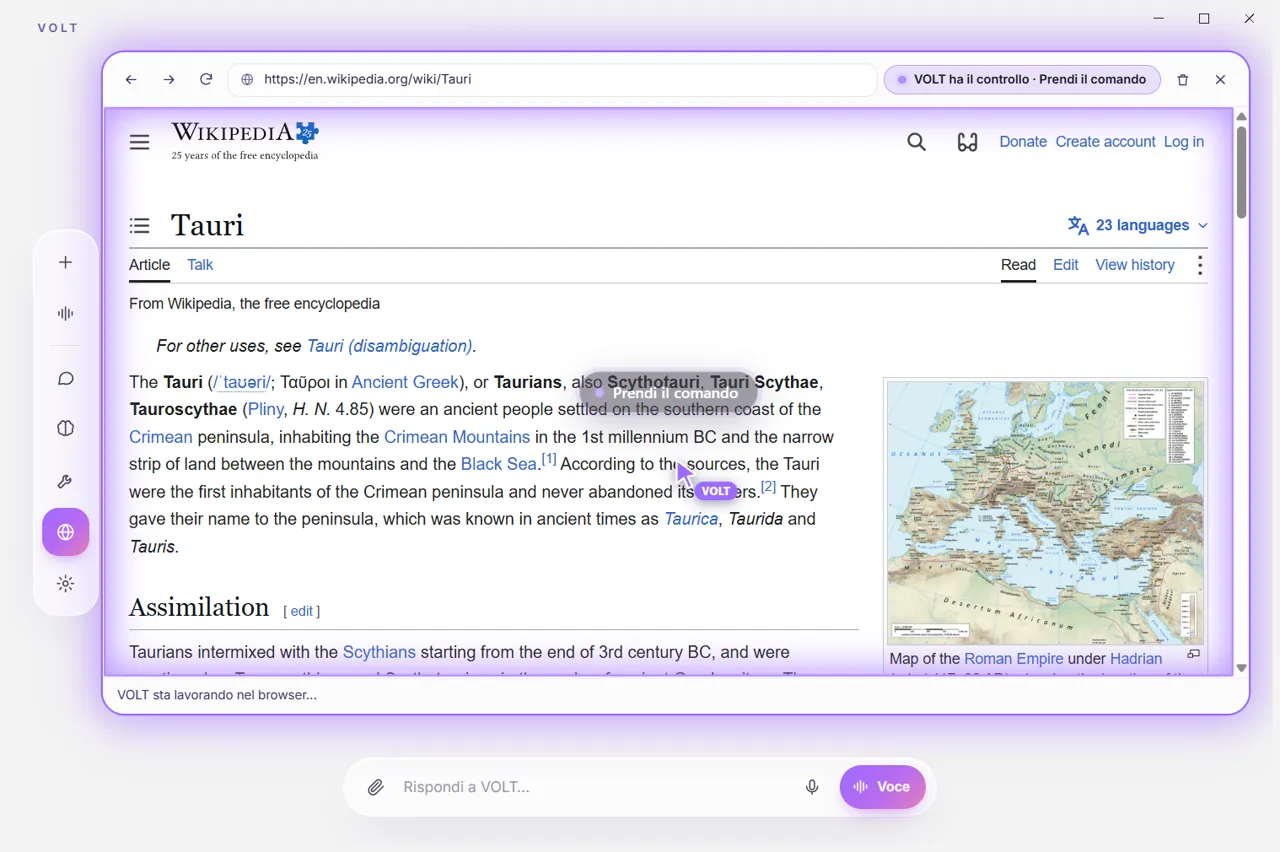Click the VOLT ha il controllo button
The height and width of the screenshot is (852, 1280).
[x=1022, y=80]
